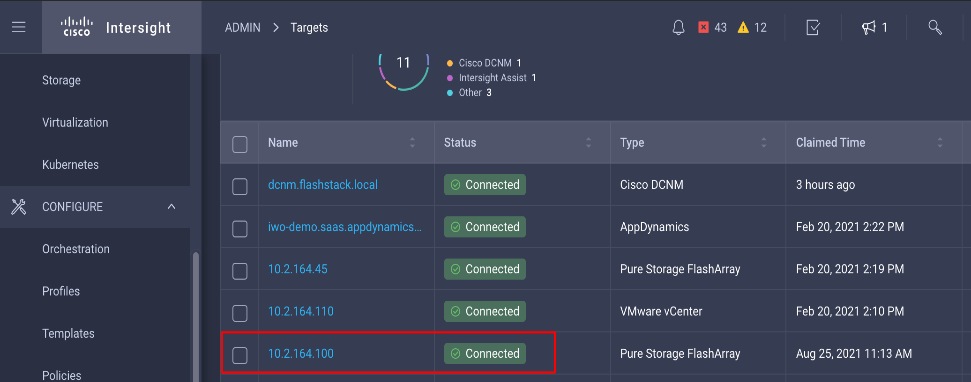Open Virtualization in the sidebar
The height and width of the screenshot is (382, 971).
75,123
